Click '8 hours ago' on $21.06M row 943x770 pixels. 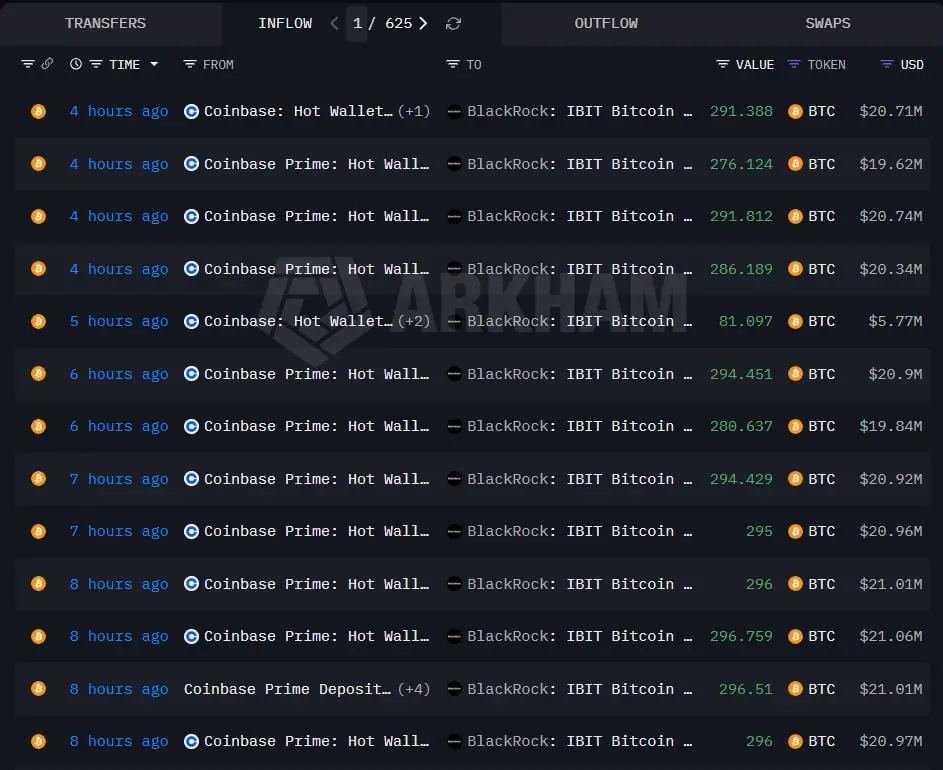click(118, 636)
